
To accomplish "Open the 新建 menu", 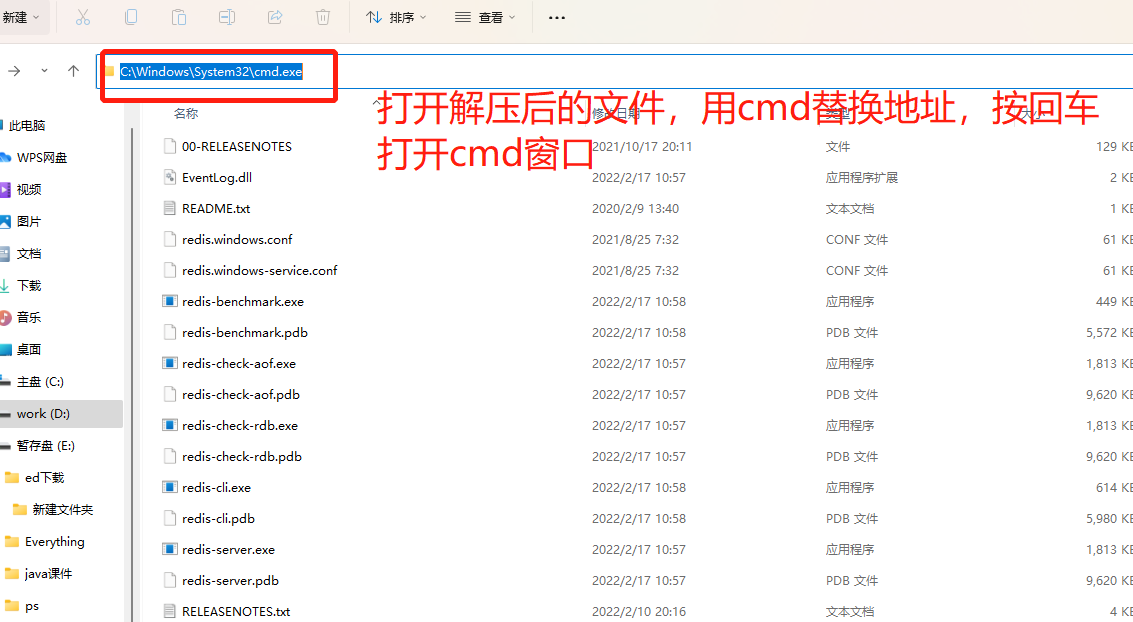I will pos(22,17).
